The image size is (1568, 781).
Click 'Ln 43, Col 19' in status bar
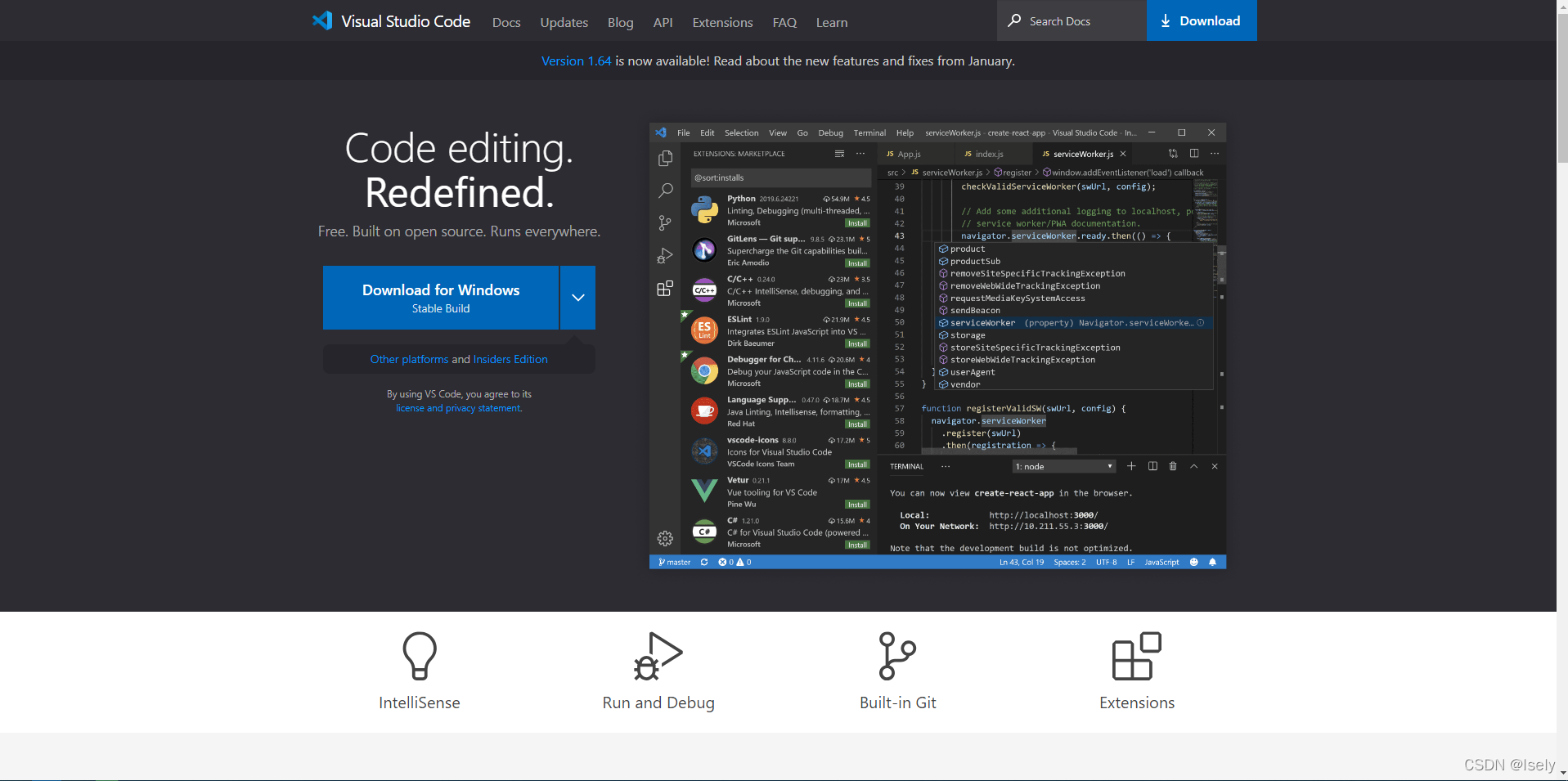pyautogui.click(x=1022, y=562)
